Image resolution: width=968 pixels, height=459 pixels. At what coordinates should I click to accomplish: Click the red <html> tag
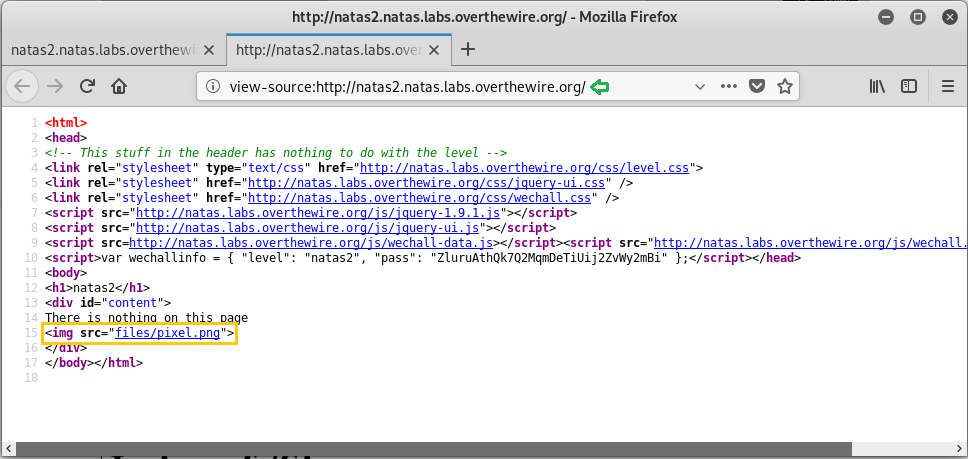pyautogui.click(x=66, y=122)
